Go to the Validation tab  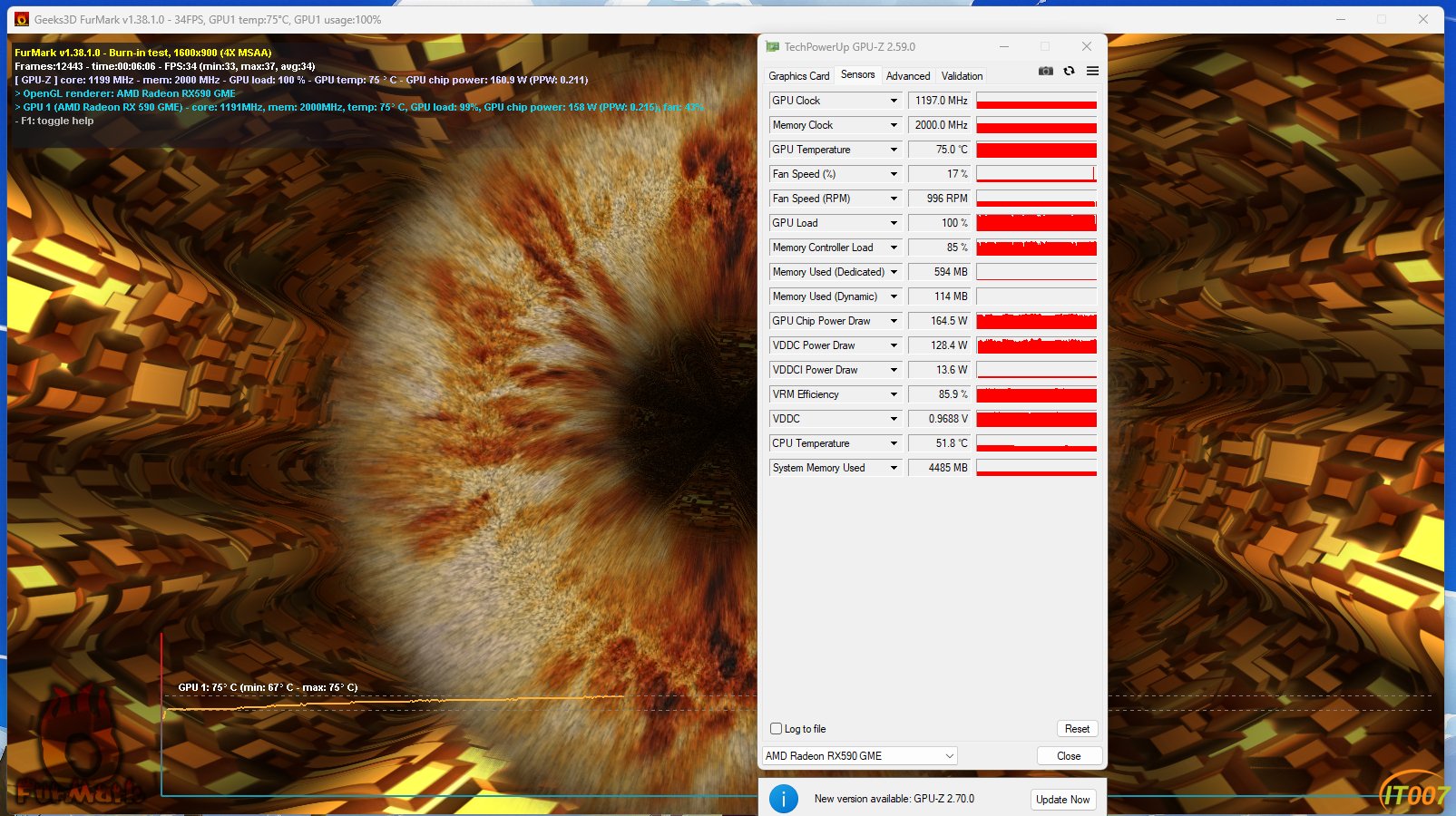pyautogui.click(x=962, y=76)
